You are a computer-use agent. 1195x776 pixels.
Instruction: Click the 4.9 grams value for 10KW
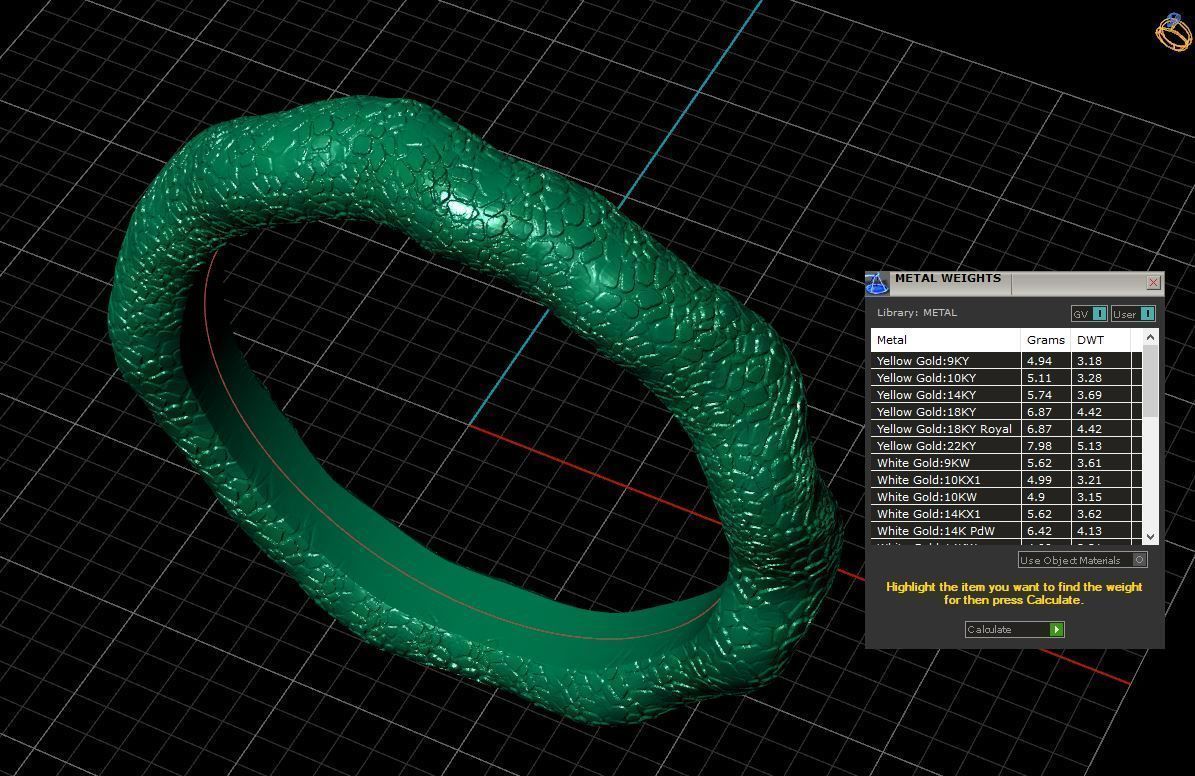coord(1036,497)
